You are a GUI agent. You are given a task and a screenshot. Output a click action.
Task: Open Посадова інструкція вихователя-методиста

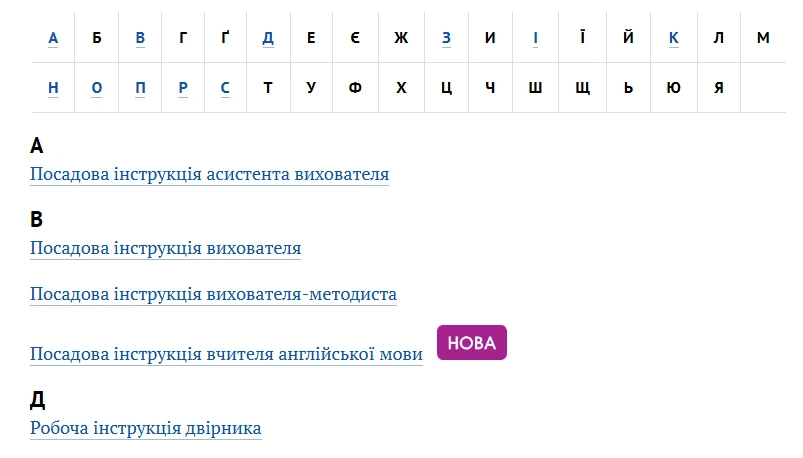pyautogui.click(x=213, y=294)
